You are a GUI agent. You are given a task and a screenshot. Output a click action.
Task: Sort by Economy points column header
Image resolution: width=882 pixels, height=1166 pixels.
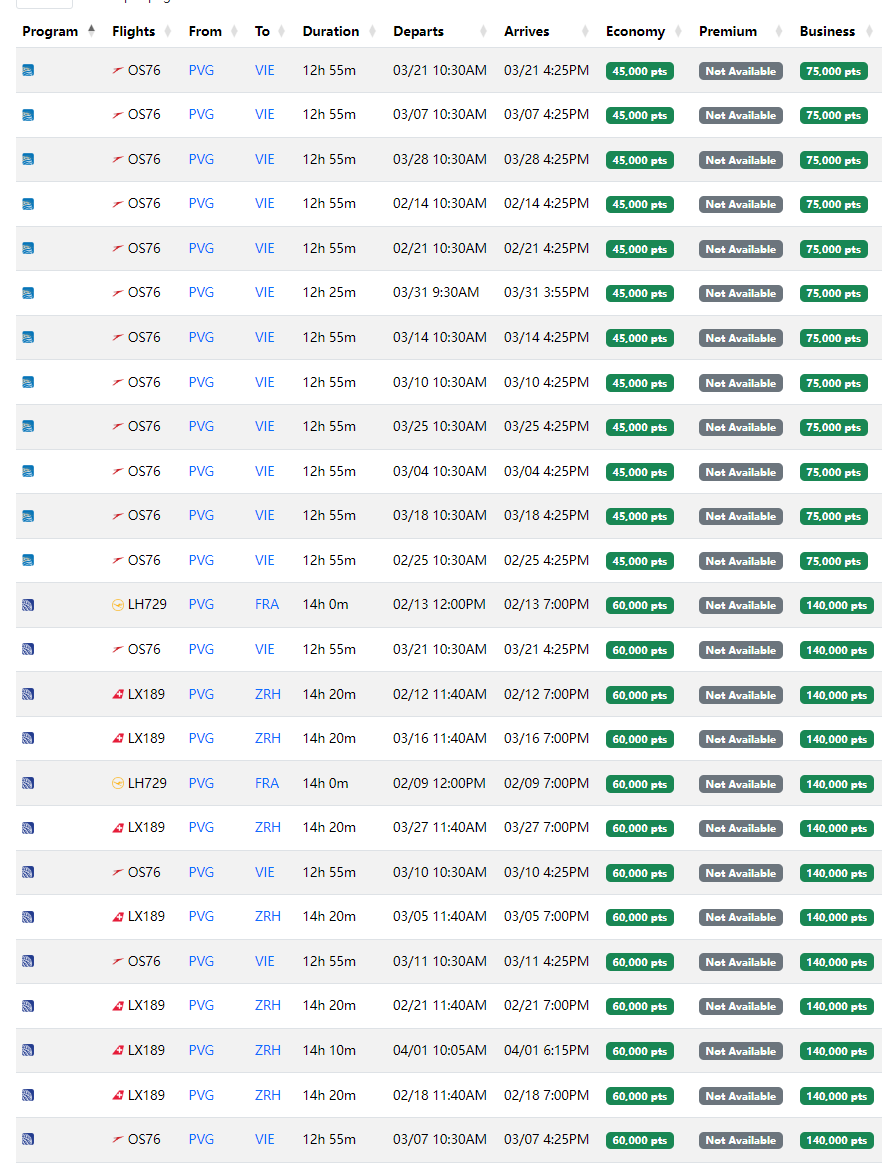pyautogui.click(x=635, y=31)
